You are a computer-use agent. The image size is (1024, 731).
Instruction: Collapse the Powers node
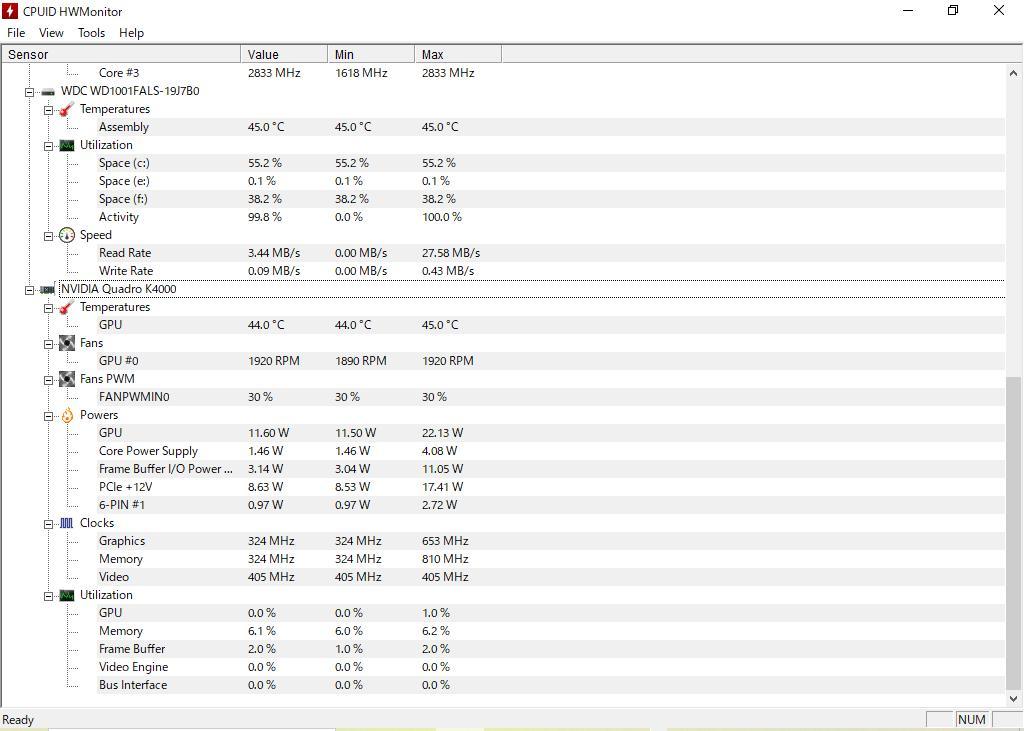48,415
